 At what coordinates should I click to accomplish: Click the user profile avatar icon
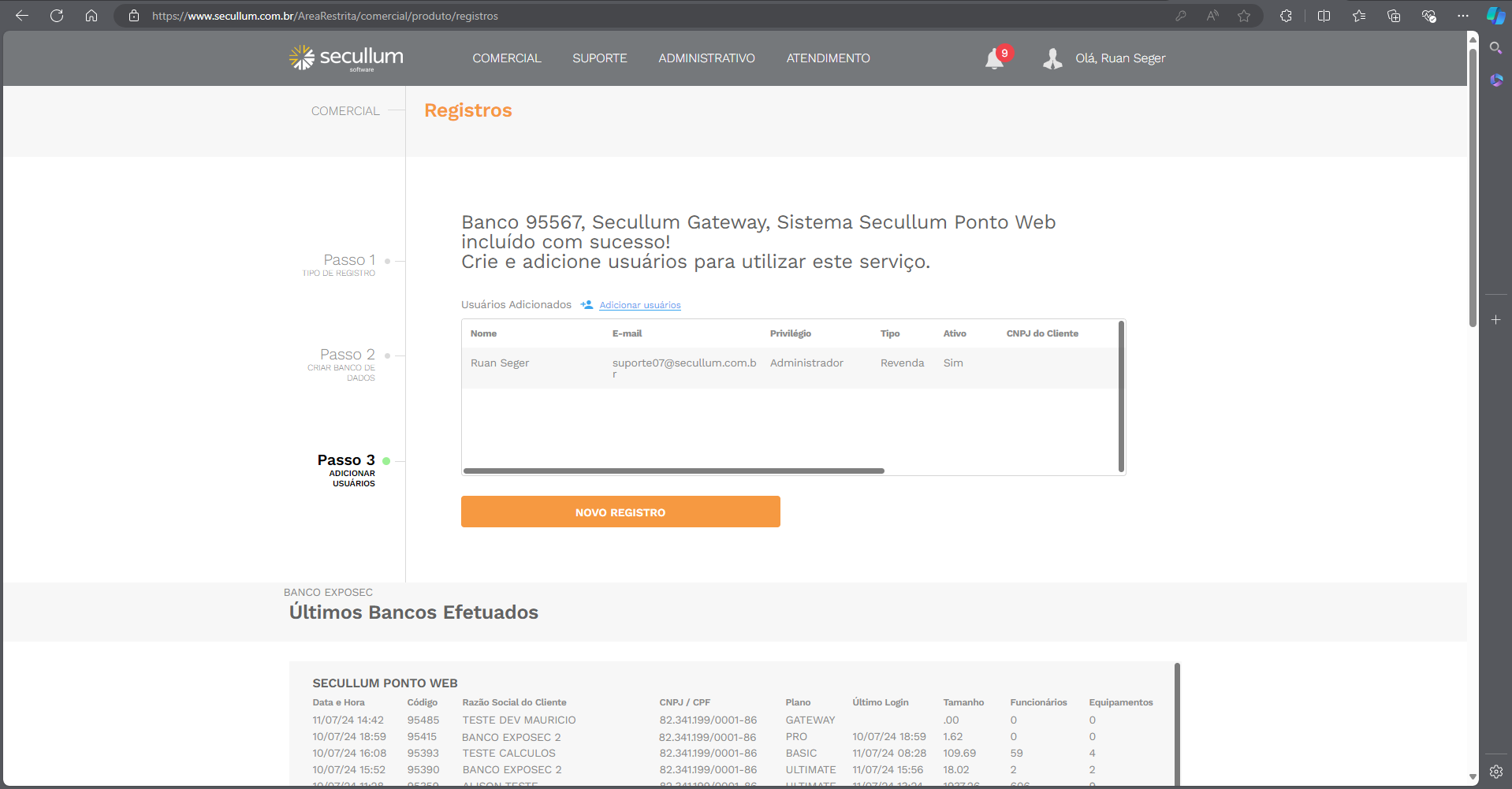coord(1052,59)
